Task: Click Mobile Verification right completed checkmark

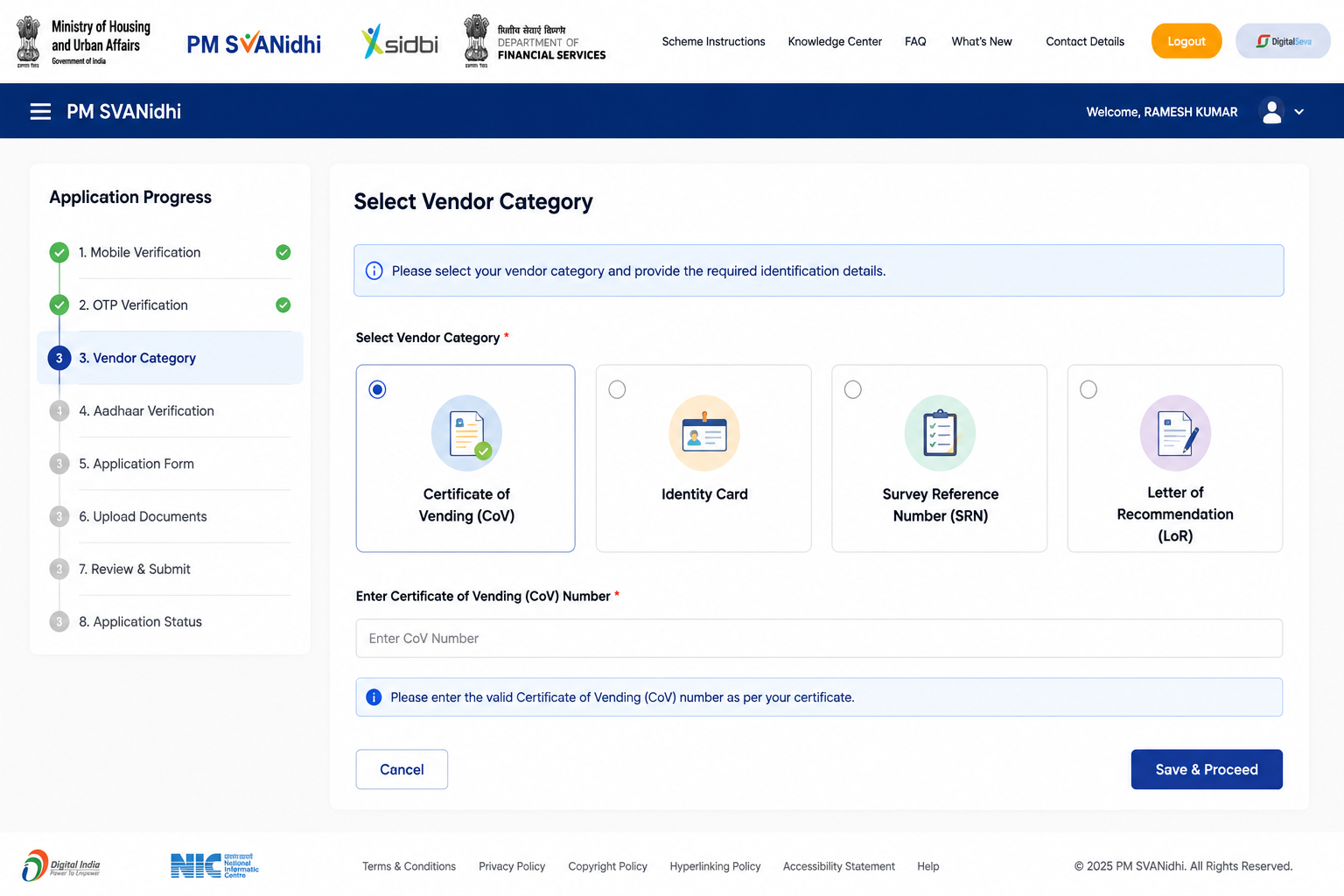Action: (283, 253)
